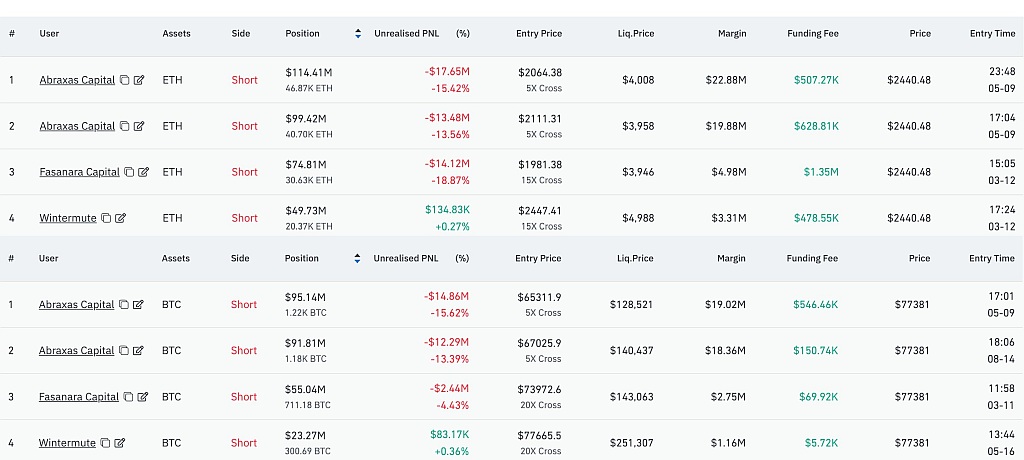
Task: Copy address of Wintermute BTC row
Action: point(106,443)
